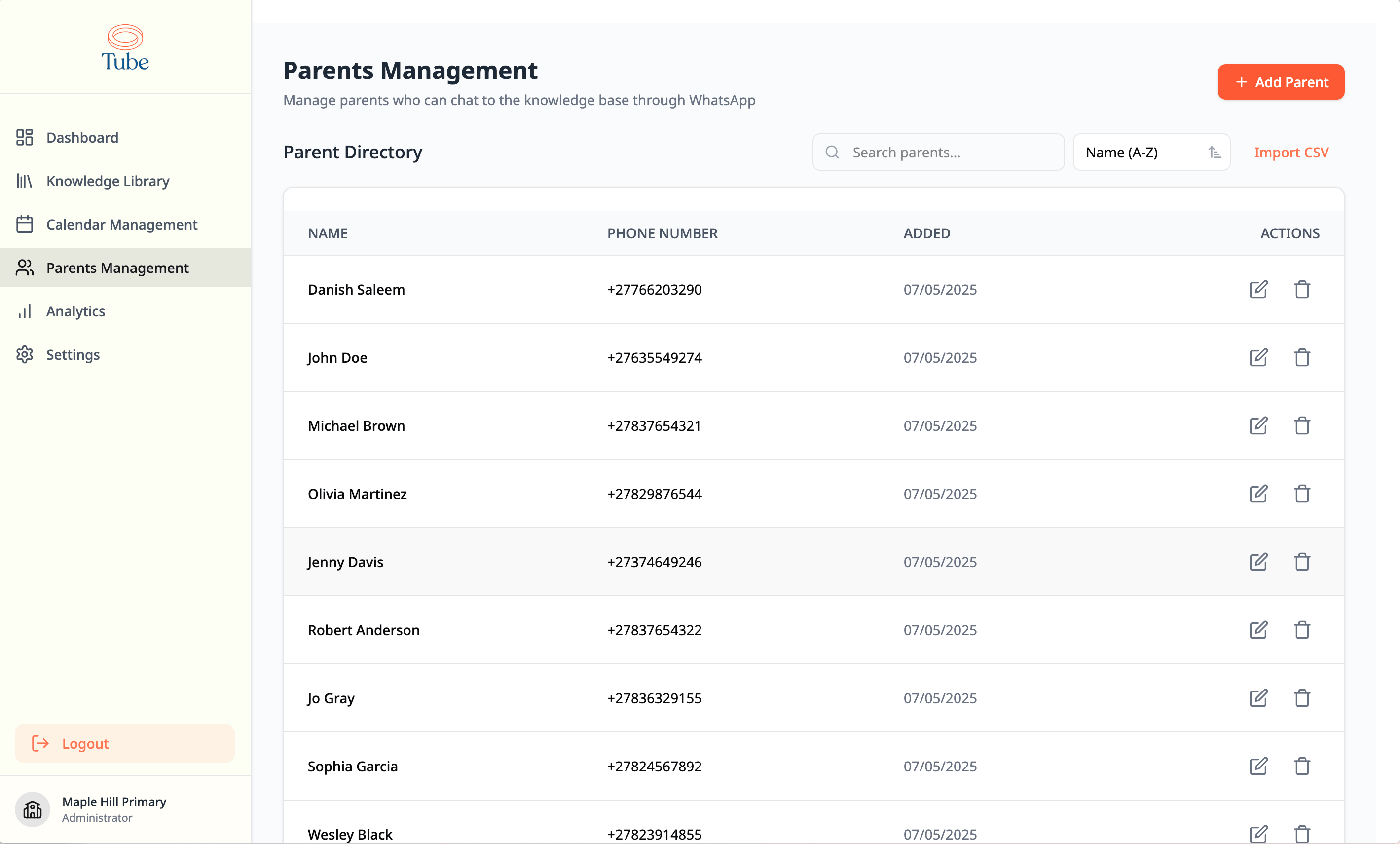Click the delete icon for Jenny Davis
This screenshot has width=1400, height=844.
1302,562
